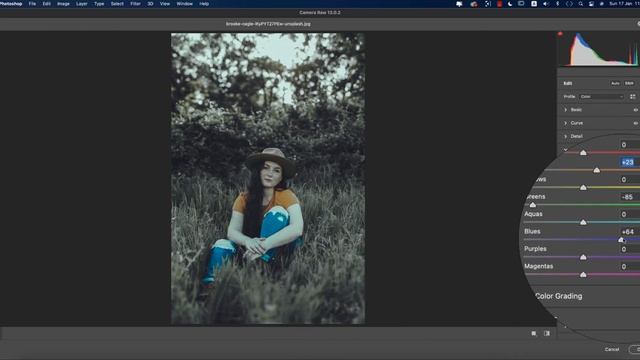Click the Camera Raw window title
Image resolution: width=640 pixels, height=360 pixels.
[x=320, y=13]
